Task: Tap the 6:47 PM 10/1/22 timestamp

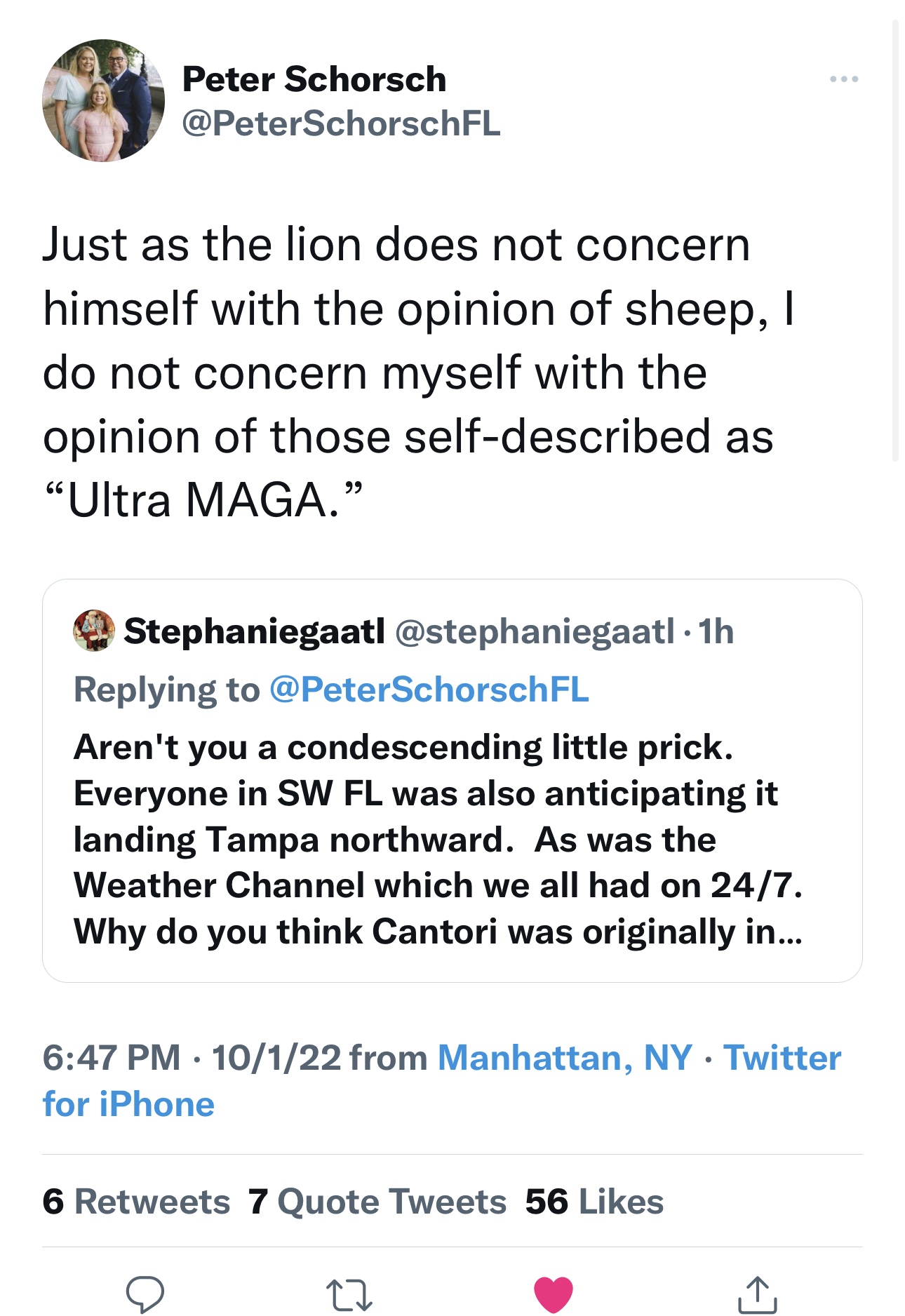Action: click(192, 1057)
